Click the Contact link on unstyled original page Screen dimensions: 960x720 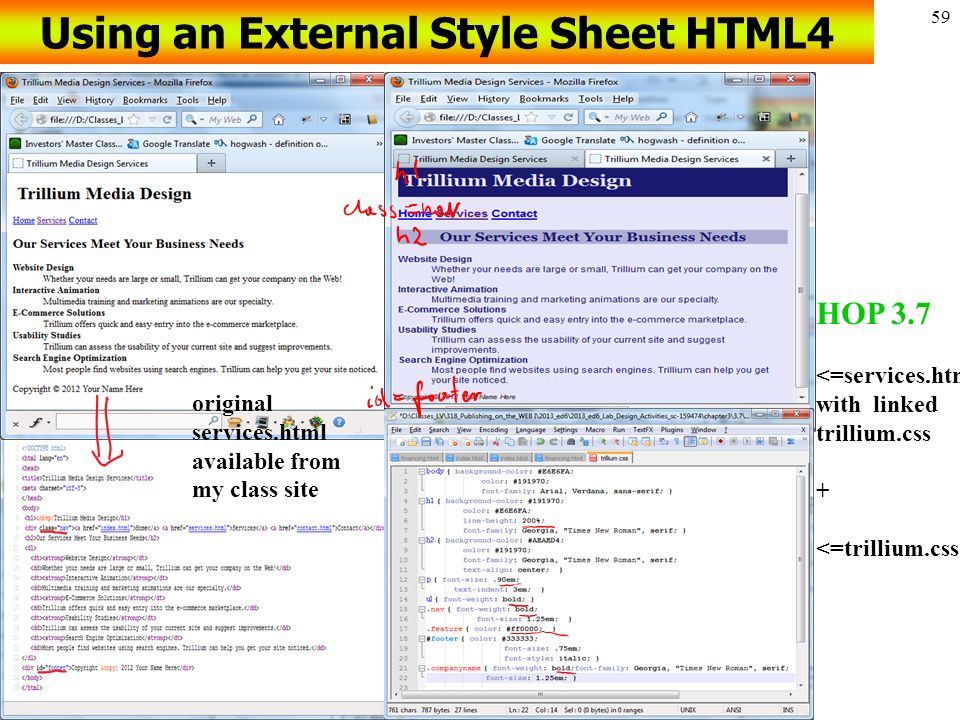(x=83, y=220)
